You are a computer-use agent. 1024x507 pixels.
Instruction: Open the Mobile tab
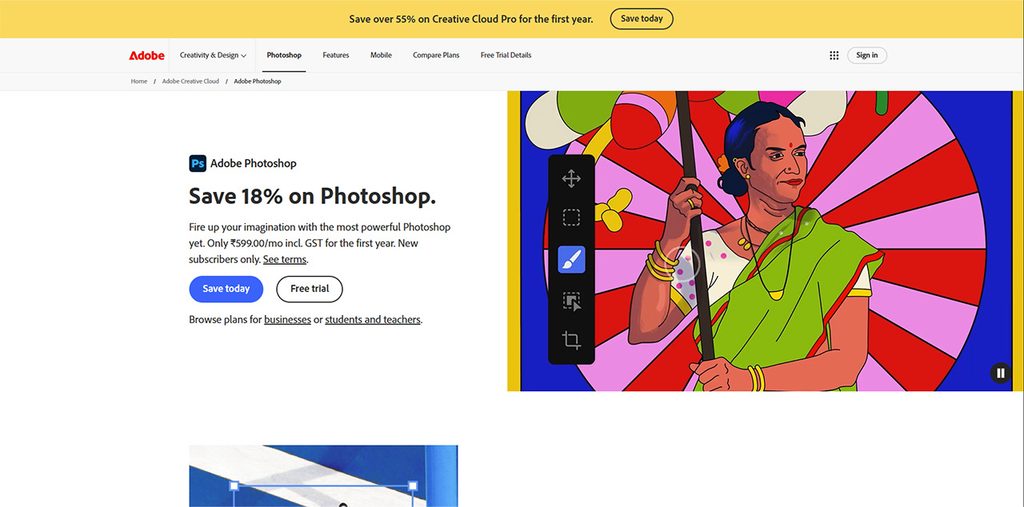tap(381, 56)
